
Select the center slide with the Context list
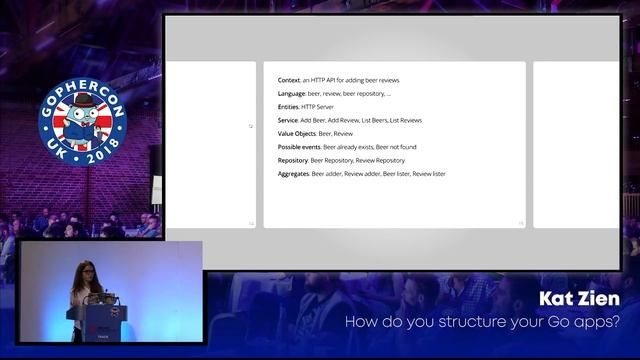(395, 144)
